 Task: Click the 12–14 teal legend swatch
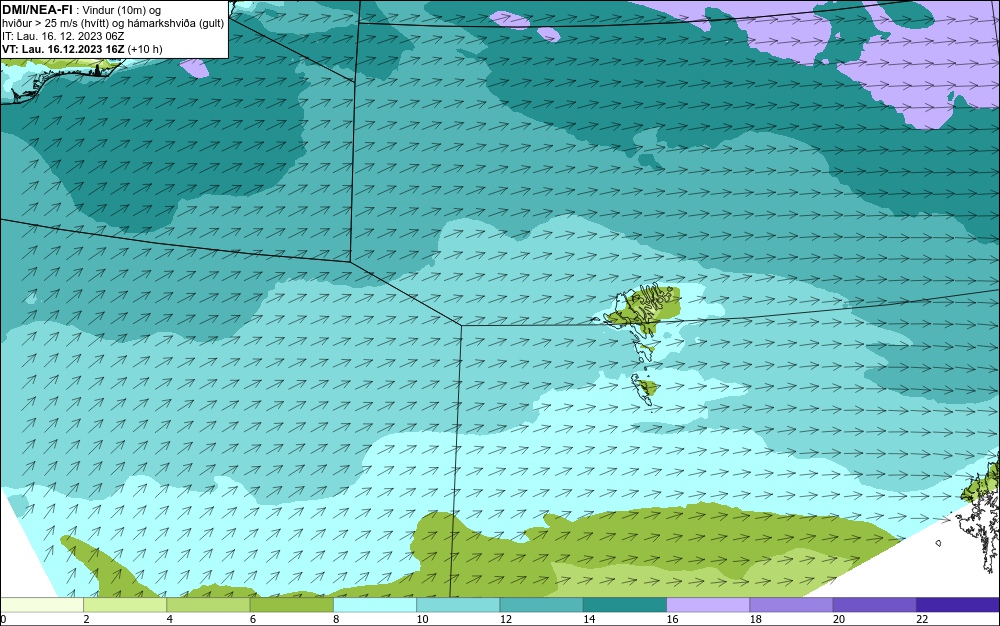[541, 604]
